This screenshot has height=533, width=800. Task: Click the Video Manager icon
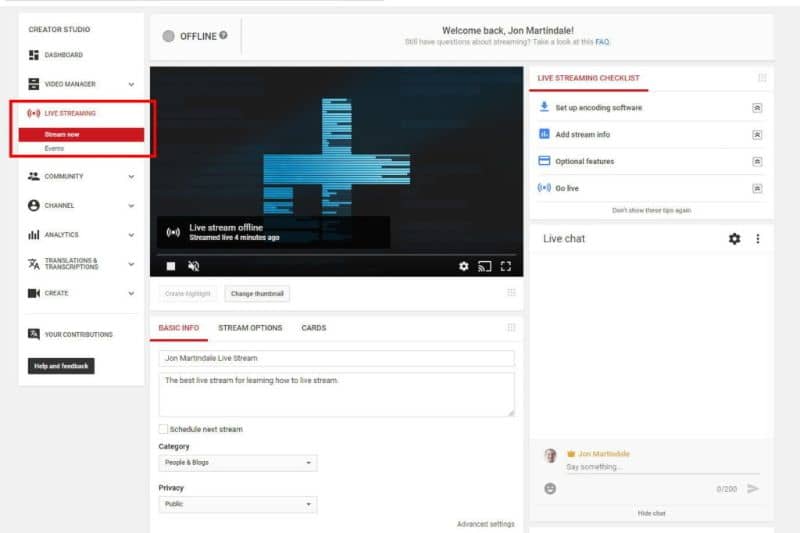point(34,84)
